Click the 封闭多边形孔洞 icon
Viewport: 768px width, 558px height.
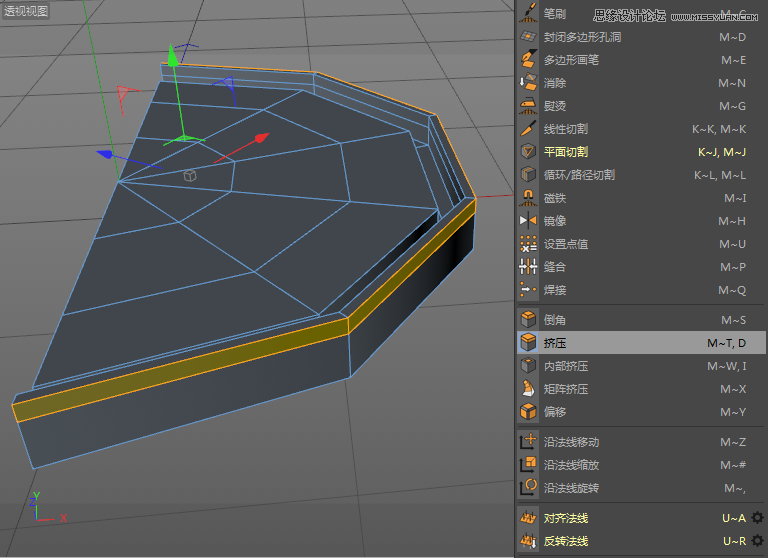(528, 37)
